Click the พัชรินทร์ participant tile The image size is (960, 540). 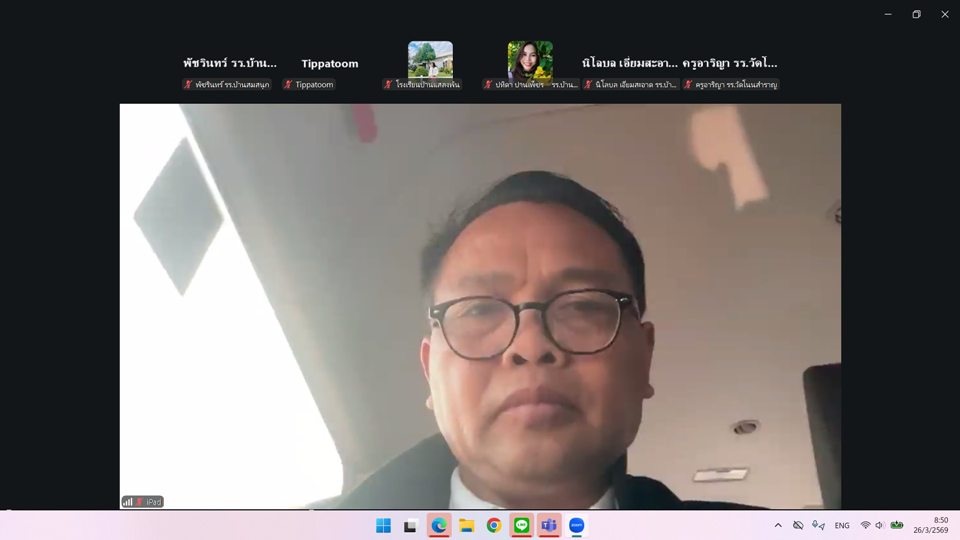[x=230, y=64]
